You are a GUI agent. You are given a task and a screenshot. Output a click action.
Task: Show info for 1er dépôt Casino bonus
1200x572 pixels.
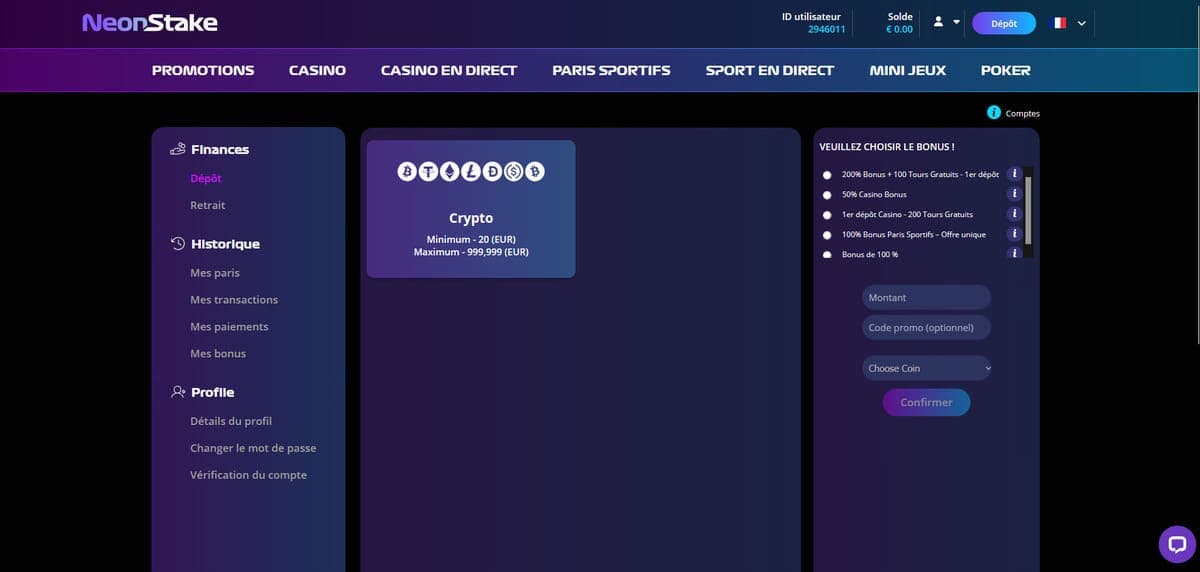pyautogui.click(x=1014, y=214)
